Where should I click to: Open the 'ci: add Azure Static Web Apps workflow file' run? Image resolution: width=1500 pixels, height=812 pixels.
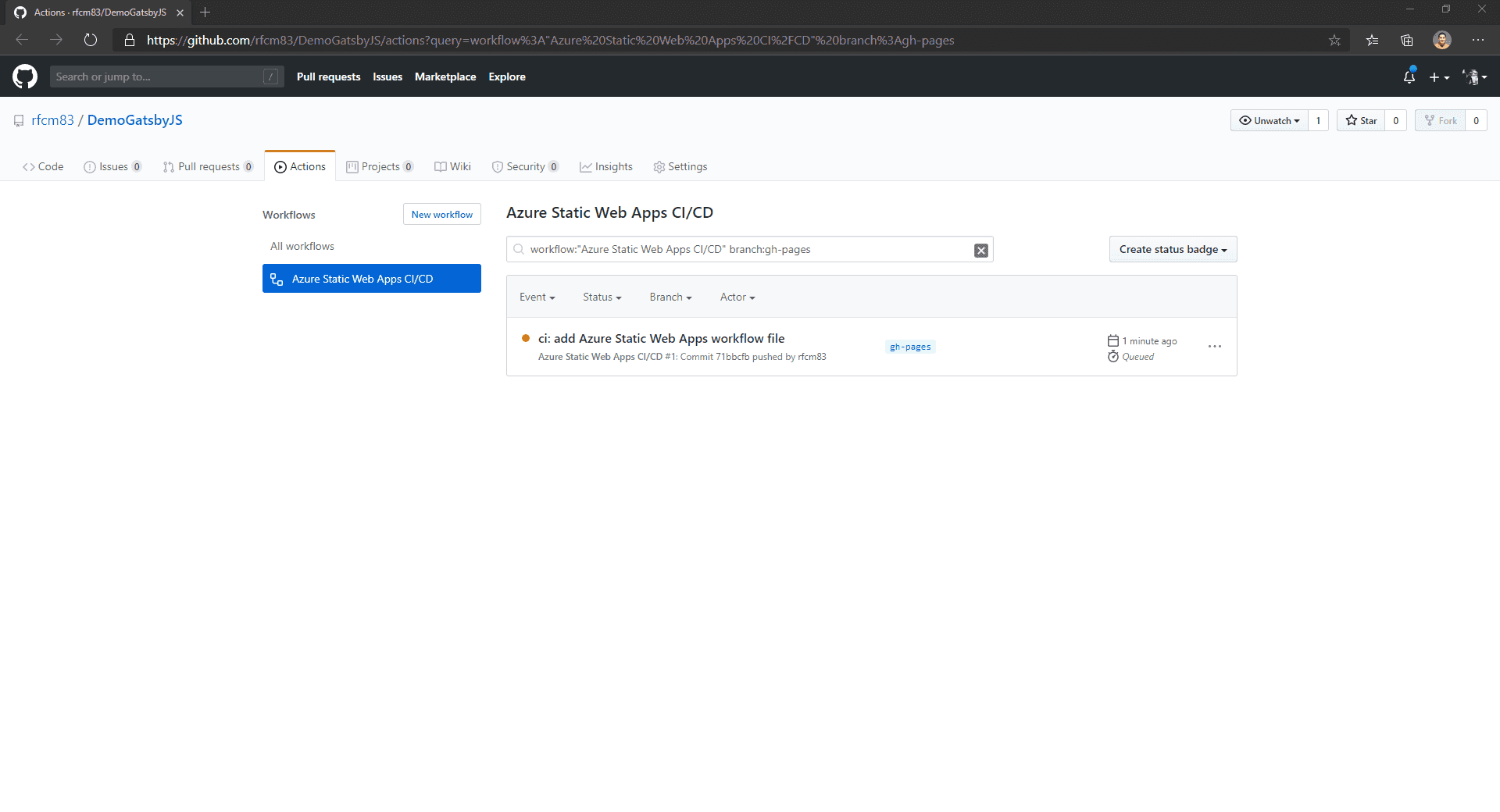click(661, 338)
